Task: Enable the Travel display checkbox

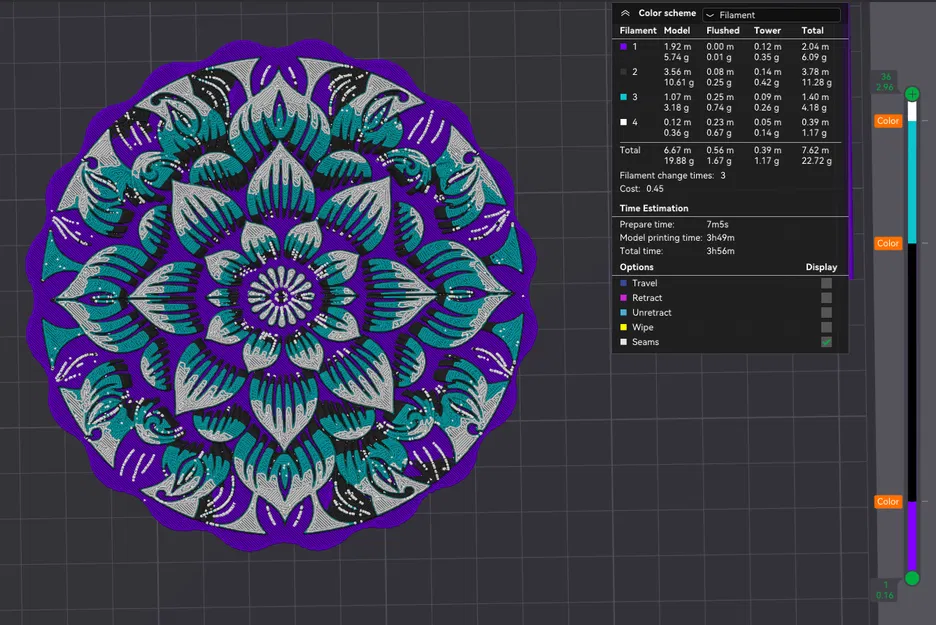Action: point(828,283)
